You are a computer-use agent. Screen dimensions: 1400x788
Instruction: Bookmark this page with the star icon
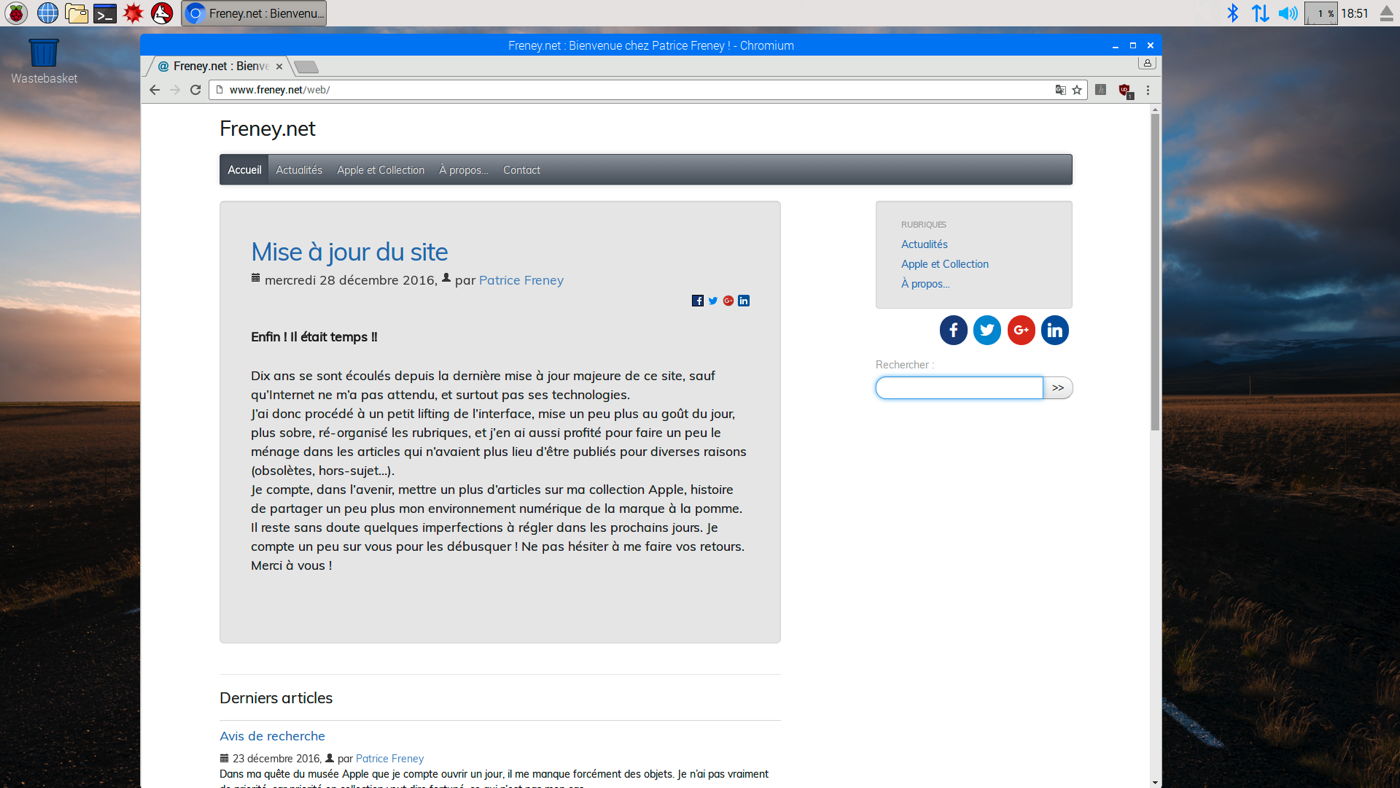pyautogui.click(x=1077, y=89)
